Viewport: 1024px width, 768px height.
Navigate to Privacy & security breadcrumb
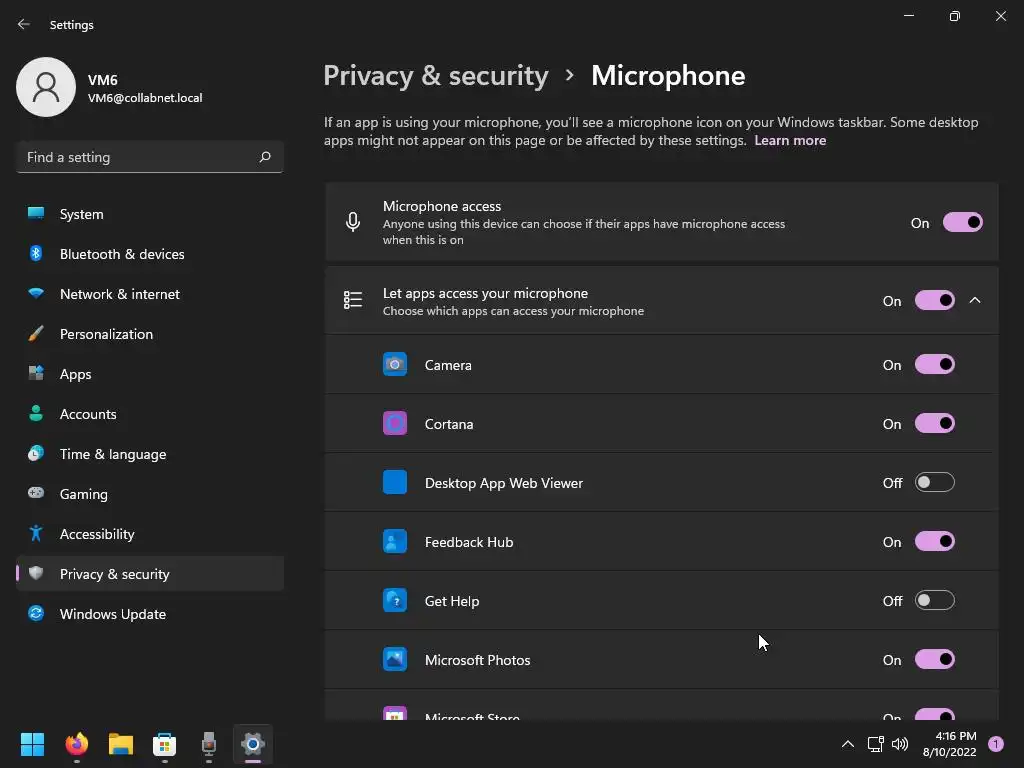pos(436,75)
